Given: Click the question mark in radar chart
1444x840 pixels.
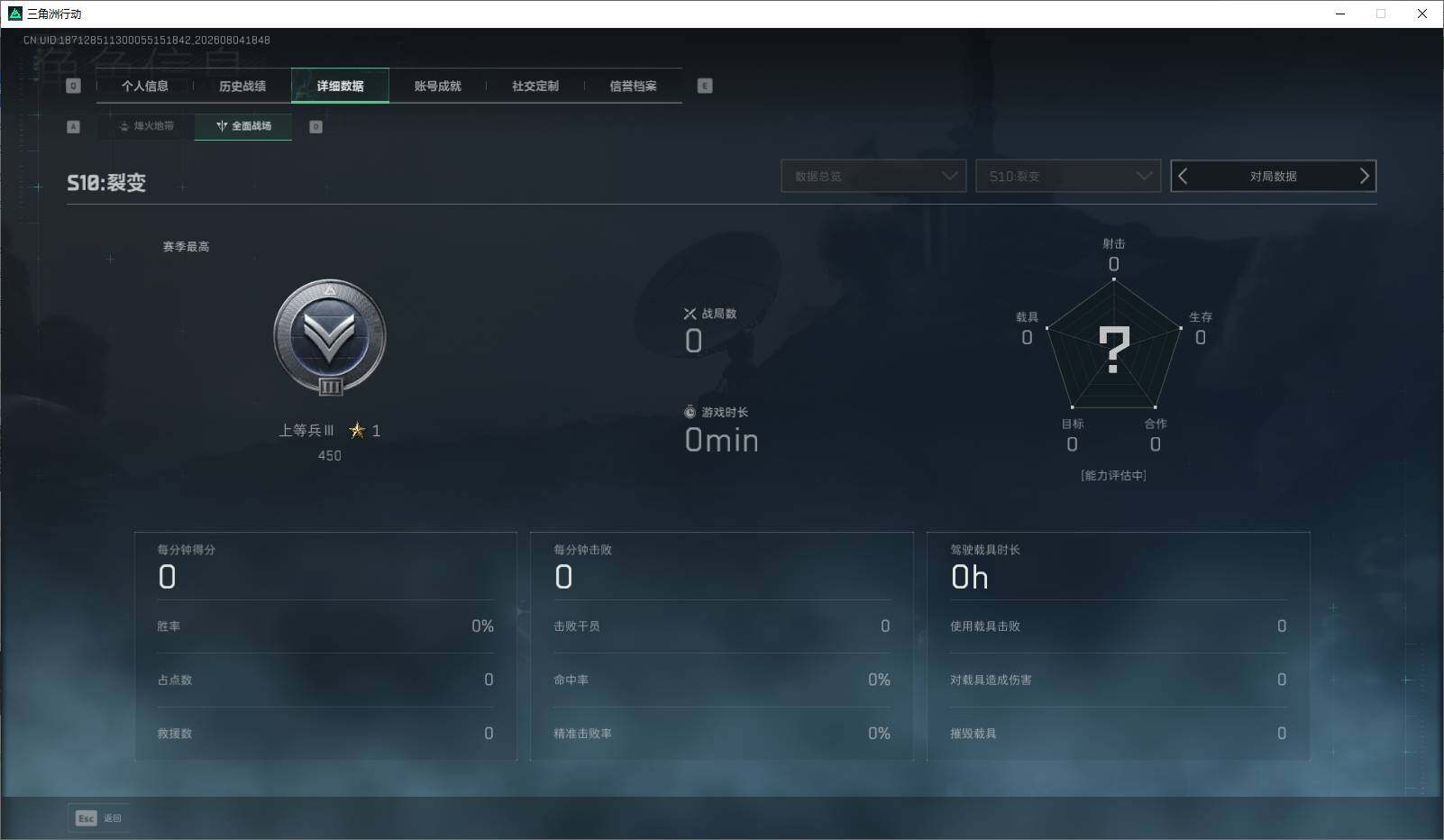Looking at the screenshot, I should [1114, 351].
